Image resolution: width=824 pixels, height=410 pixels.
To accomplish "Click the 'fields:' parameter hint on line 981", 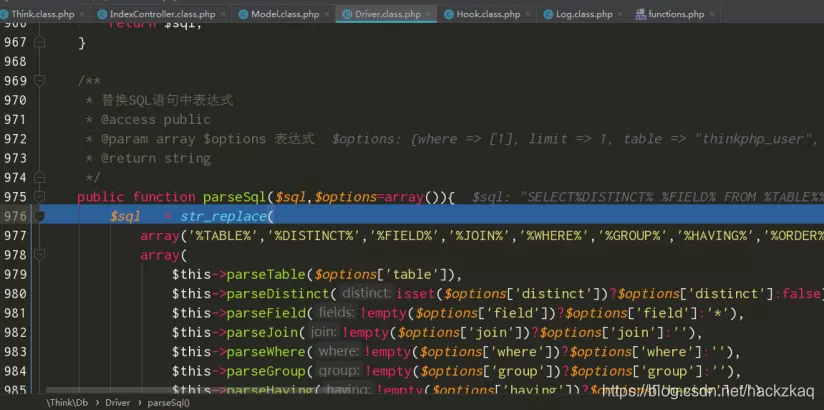I will tap(337, 313).
